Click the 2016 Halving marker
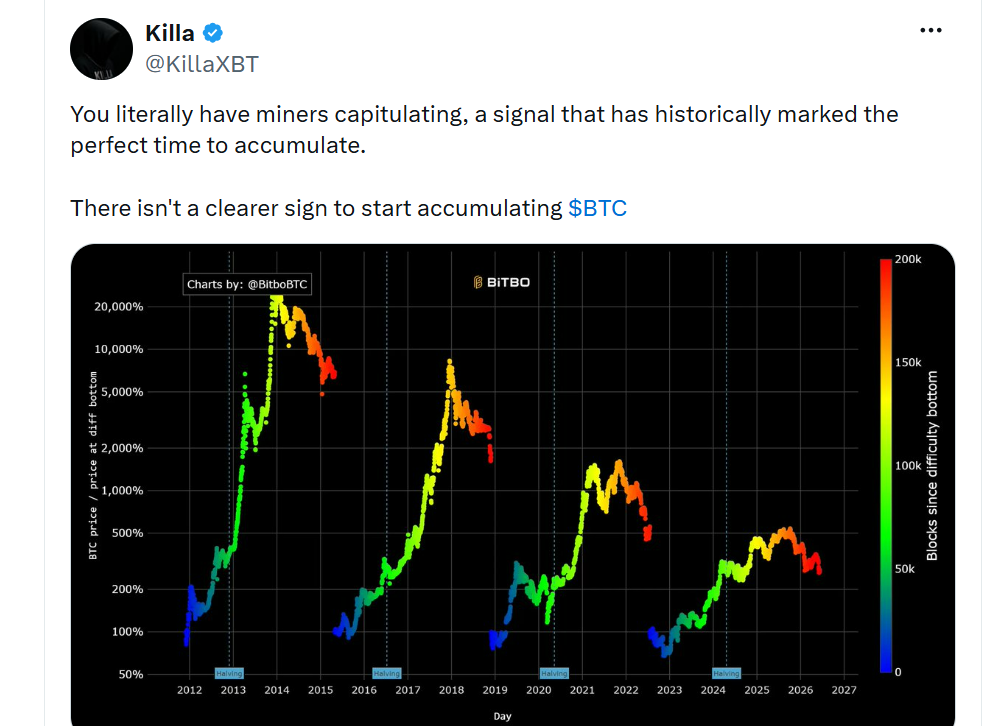 (x=387, y=673)
